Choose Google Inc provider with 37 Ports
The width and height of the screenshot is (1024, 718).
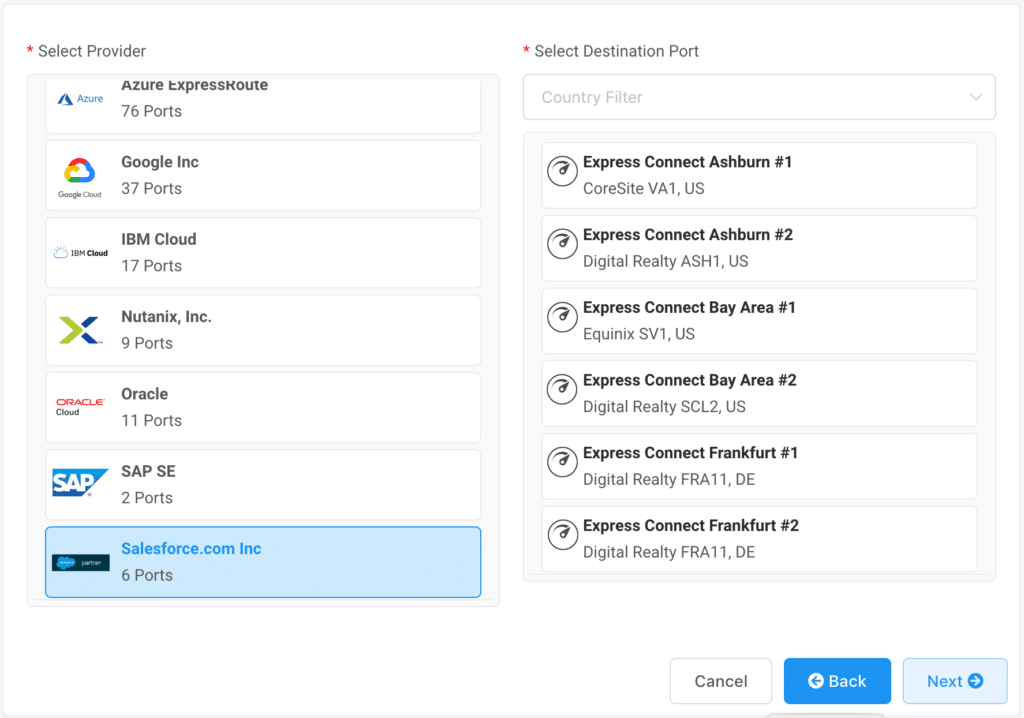[263, 175]
